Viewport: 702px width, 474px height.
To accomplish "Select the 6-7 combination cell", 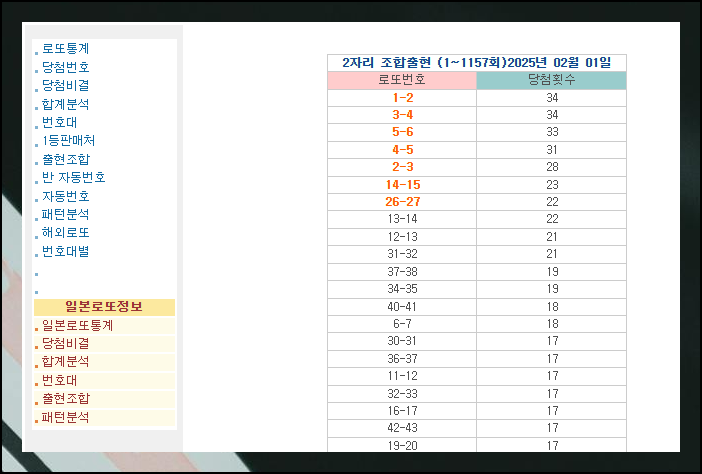I will [x=402, y=324].
